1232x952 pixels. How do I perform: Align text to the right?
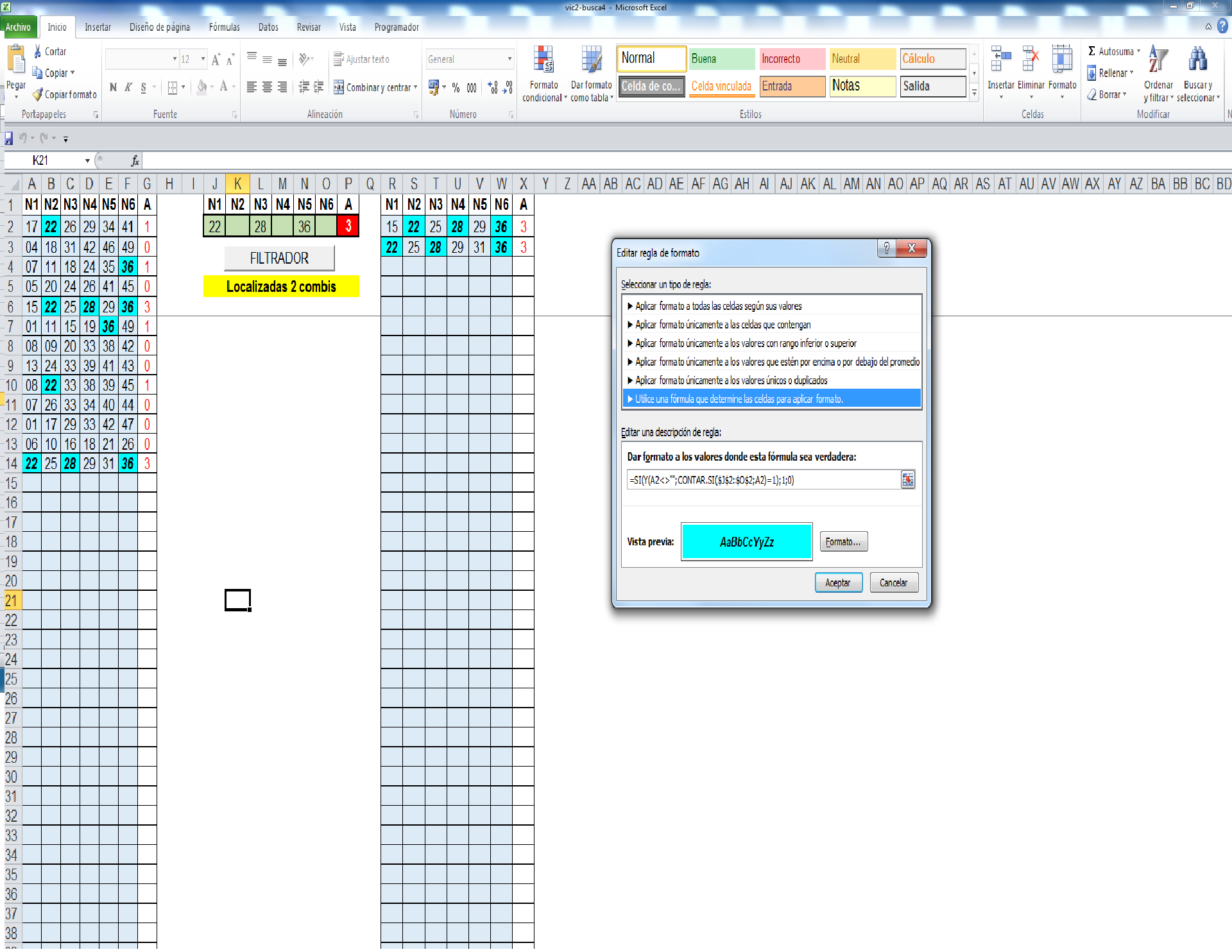point(282,87)
